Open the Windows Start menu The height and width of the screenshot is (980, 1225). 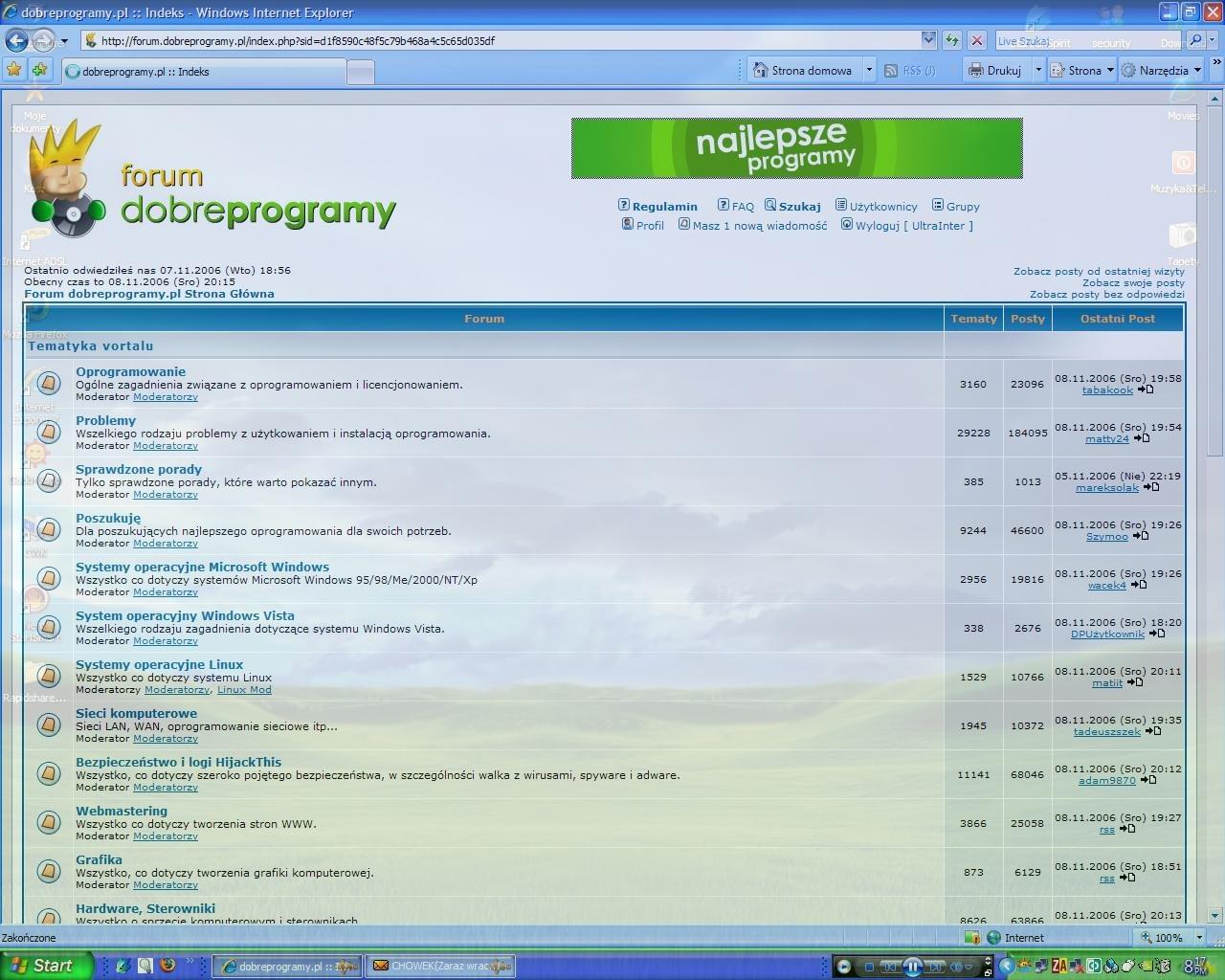tap(44, 966)
